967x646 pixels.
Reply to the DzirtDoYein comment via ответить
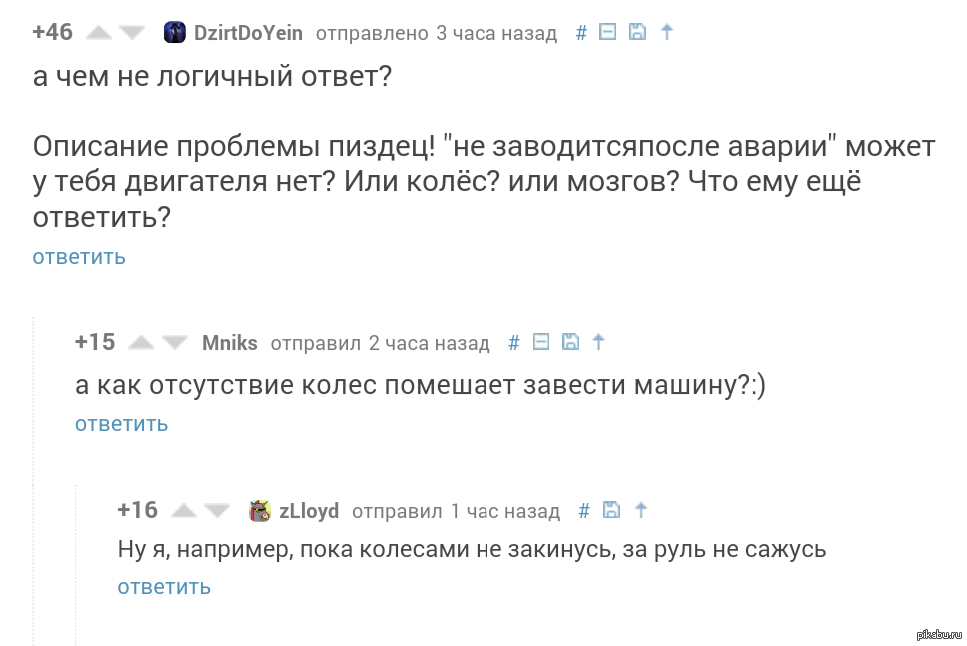click(79, 257)
